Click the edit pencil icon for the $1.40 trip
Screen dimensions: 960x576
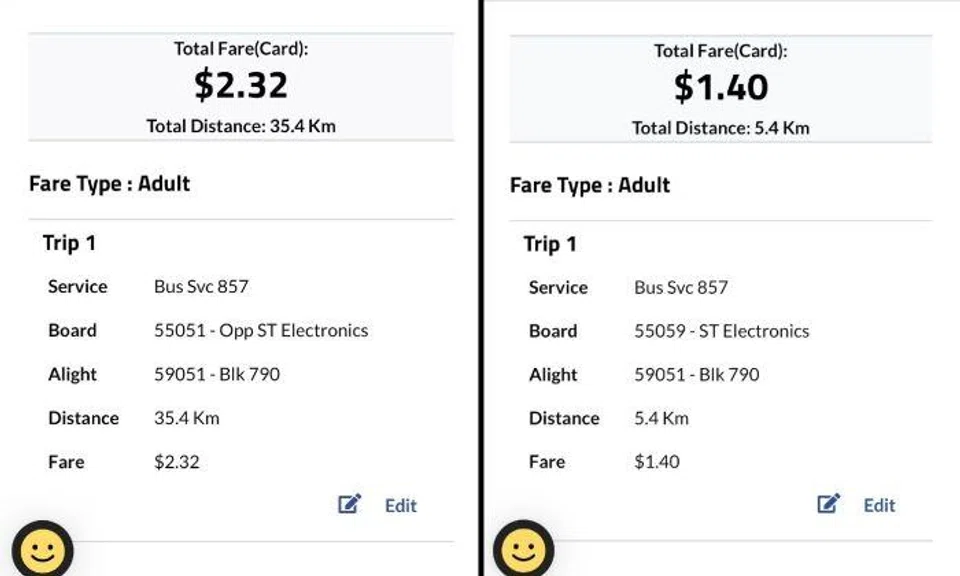point(829,504)
